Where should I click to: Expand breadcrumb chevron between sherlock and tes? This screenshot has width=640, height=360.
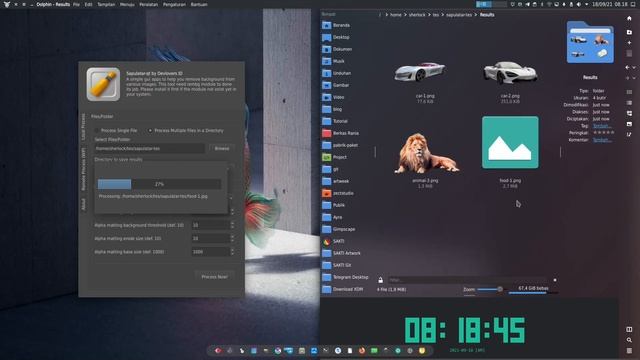(x=429, y=15)
